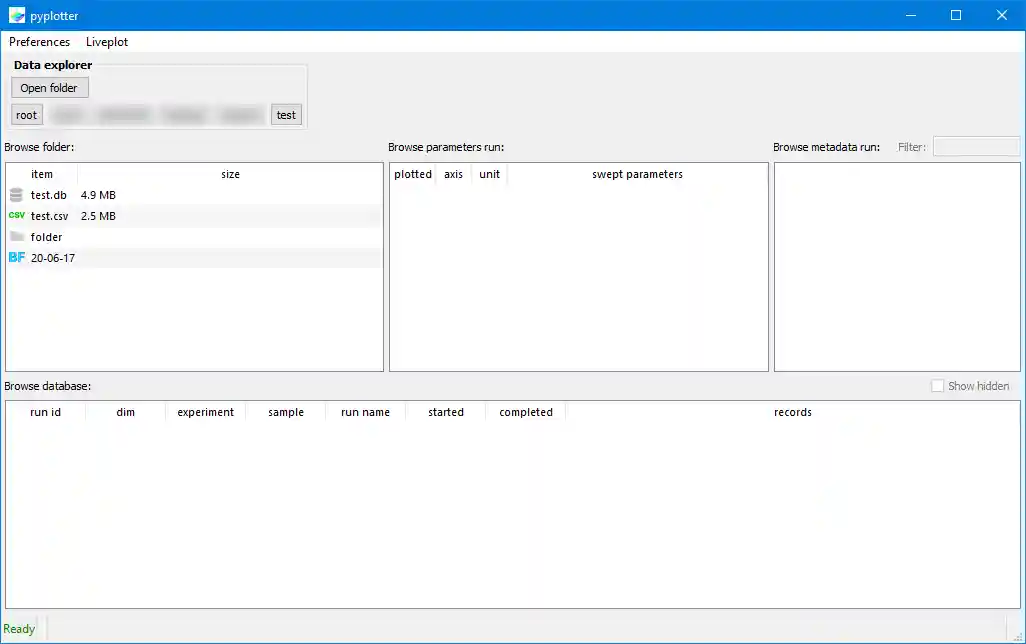
Task: Select the 20-06-17 folder entry
Action: [53, 258]
